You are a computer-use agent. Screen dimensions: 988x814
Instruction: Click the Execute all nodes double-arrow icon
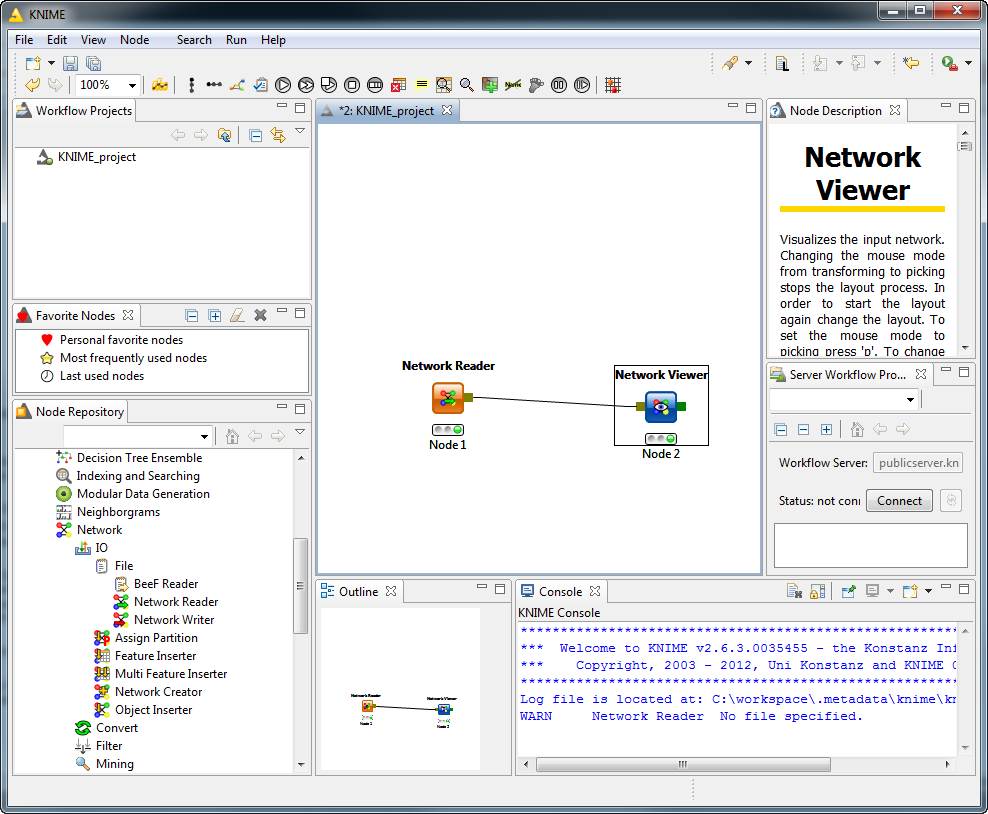pyautogui.click(x=306, y=84)
